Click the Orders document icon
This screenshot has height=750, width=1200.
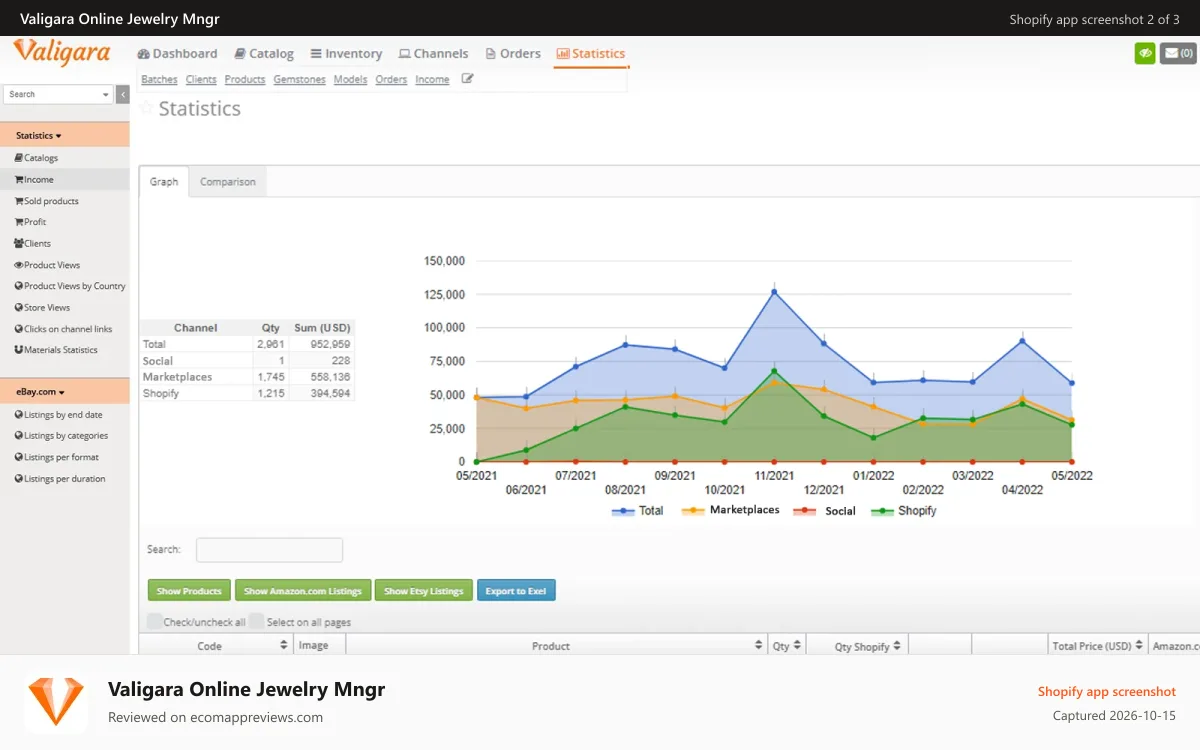point(491,54)
